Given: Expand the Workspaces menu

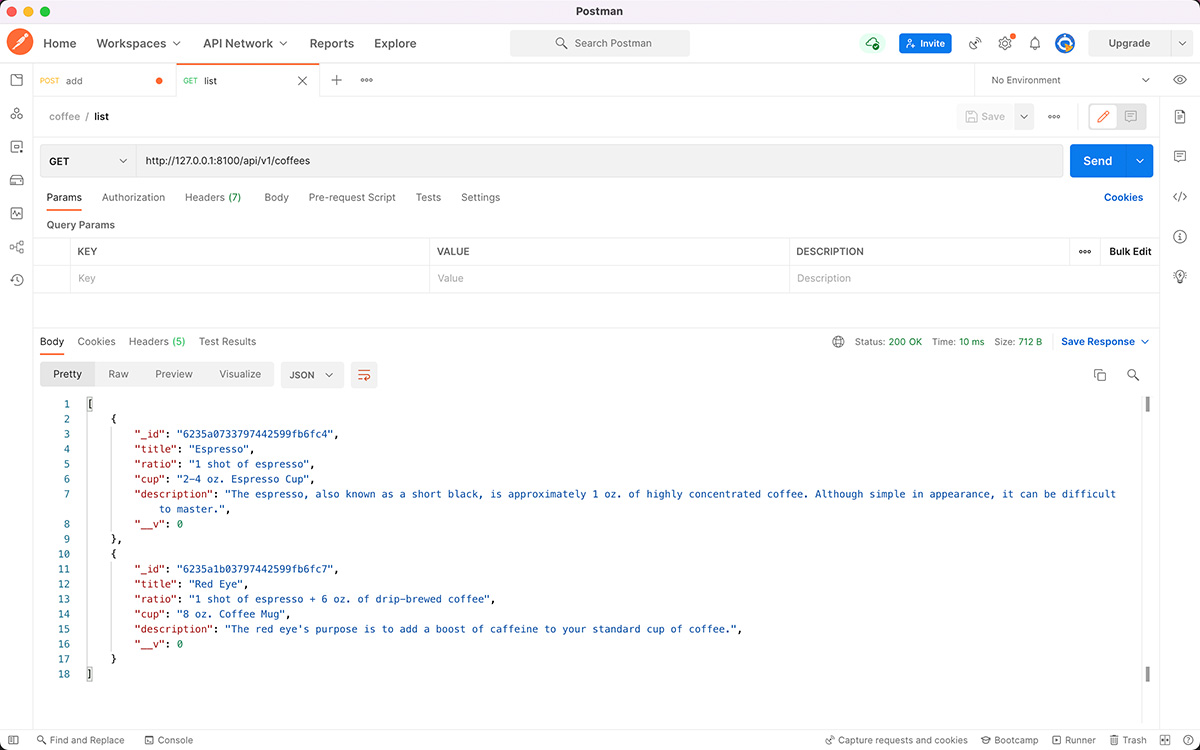Looking at the screenshot, I should (138, 43).
